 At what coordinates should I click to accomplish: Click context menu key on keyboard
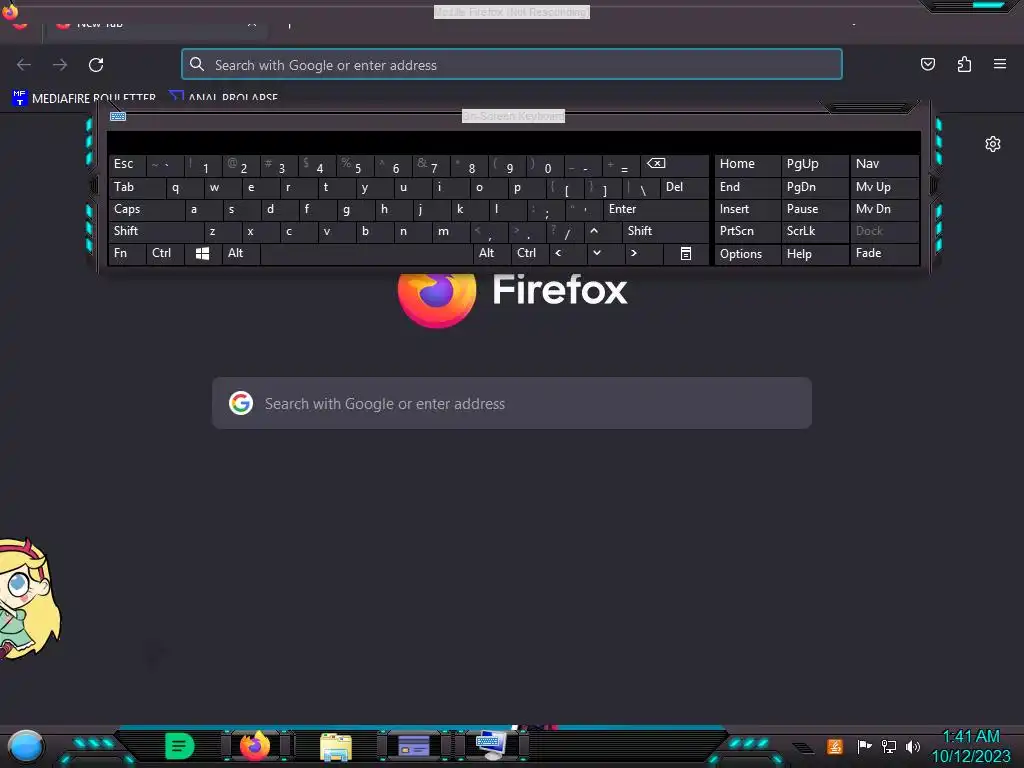click(x=686, y=253)
